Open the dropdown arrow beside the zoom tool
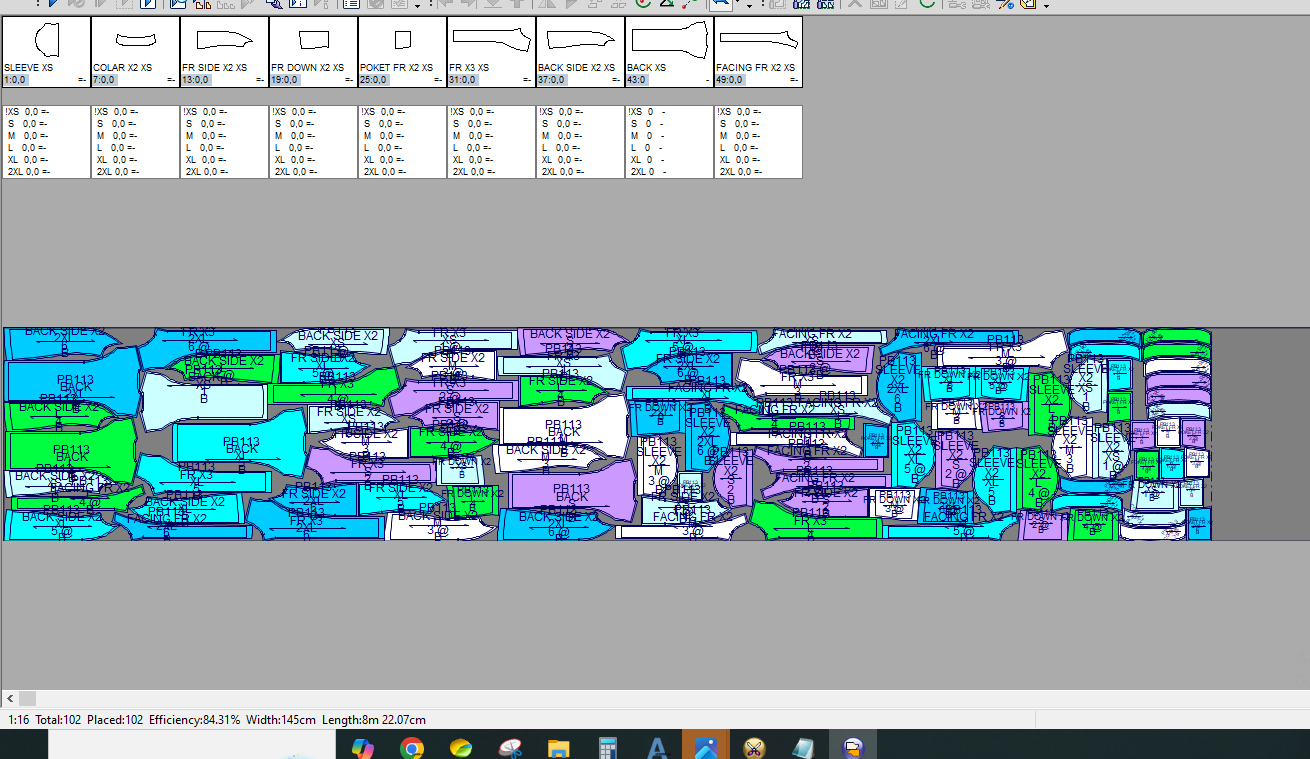 [x=748, y=5]
